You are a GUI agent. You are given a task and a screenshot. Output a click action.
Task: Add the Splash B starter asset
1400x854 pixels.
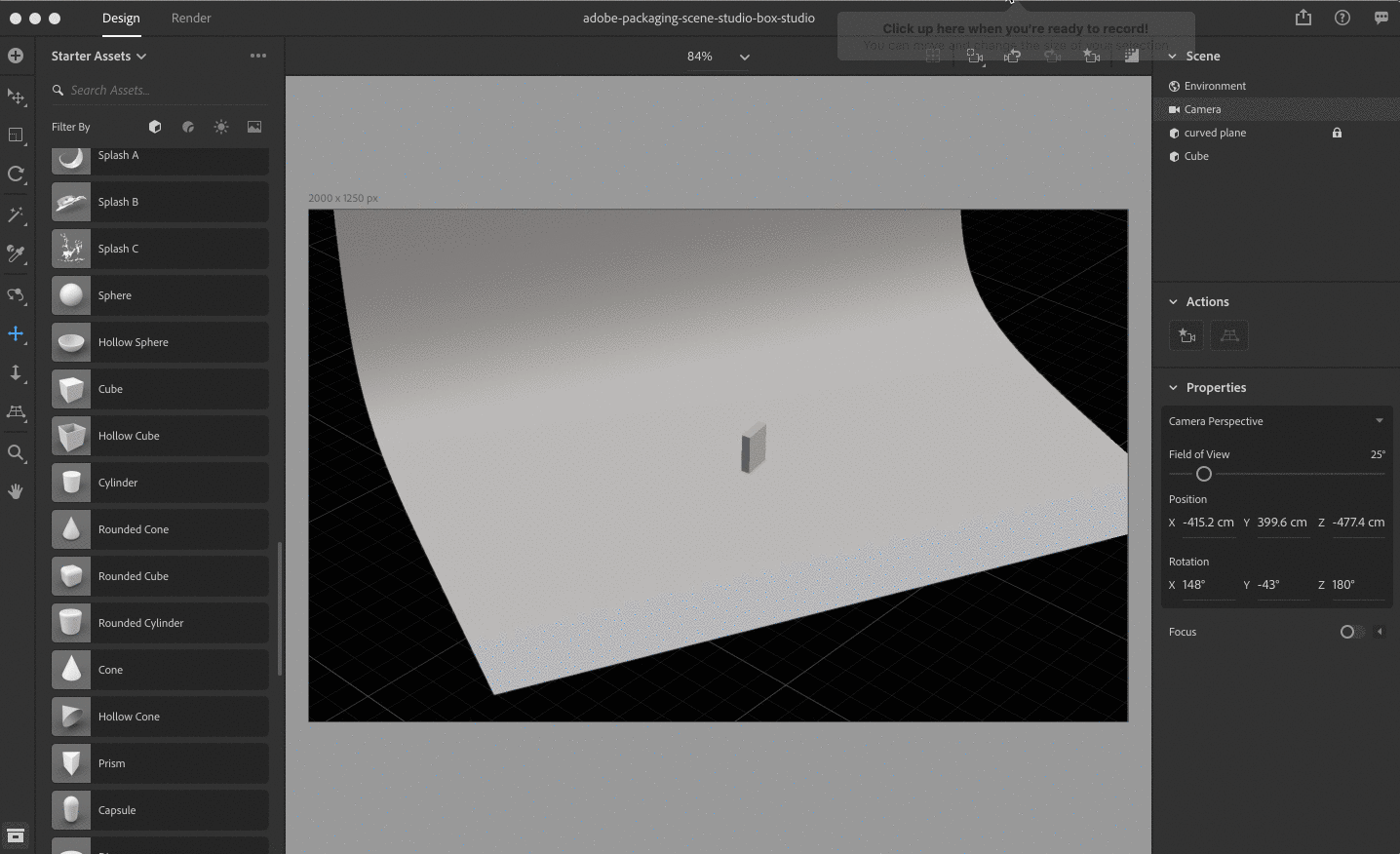[x=160, y=202]
